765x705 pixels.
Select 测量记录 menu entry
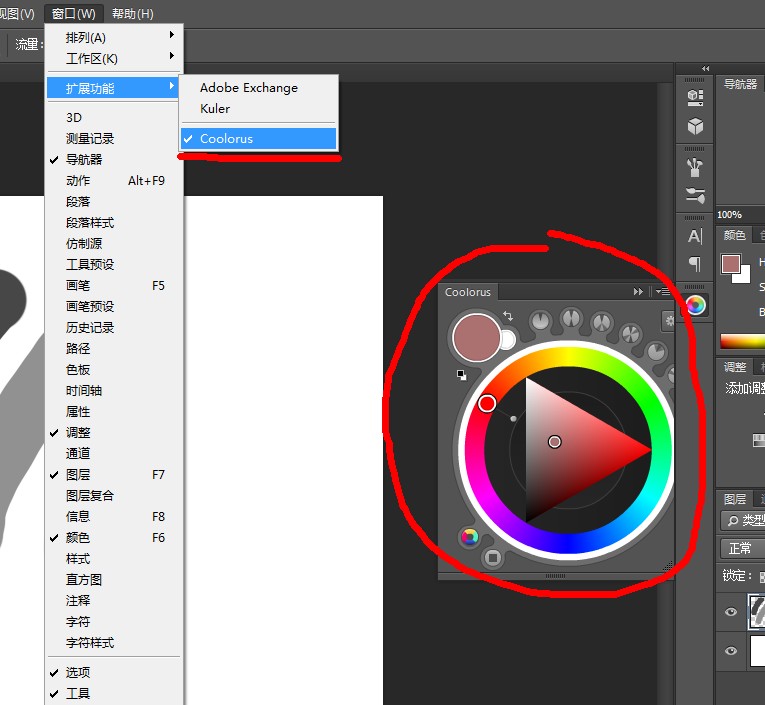click(114, 139)
